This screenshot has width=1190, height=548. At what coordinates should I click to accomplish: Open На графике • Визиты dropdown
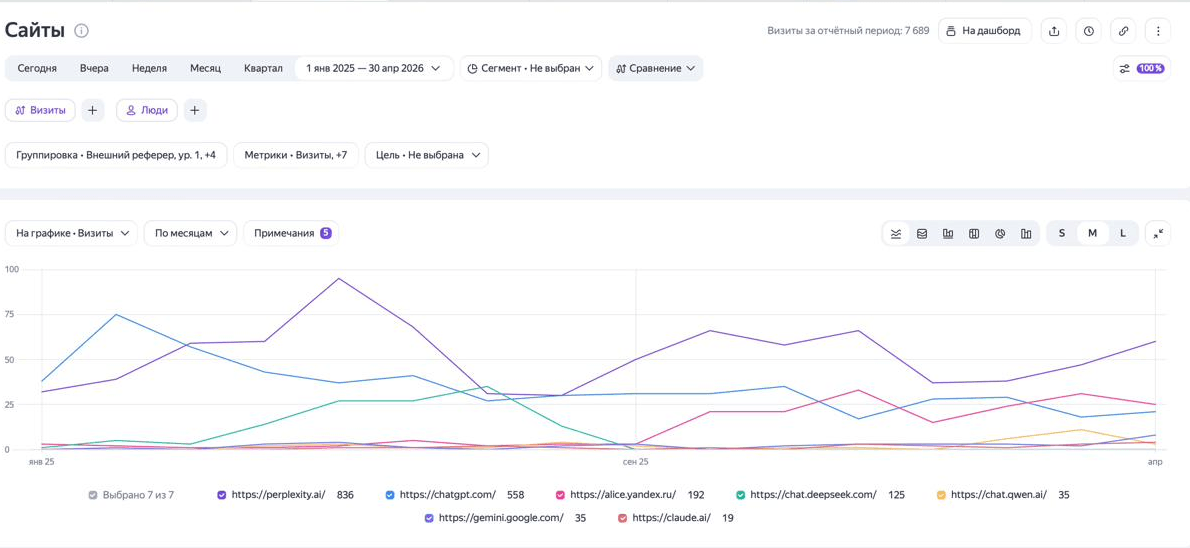point(71,233)
